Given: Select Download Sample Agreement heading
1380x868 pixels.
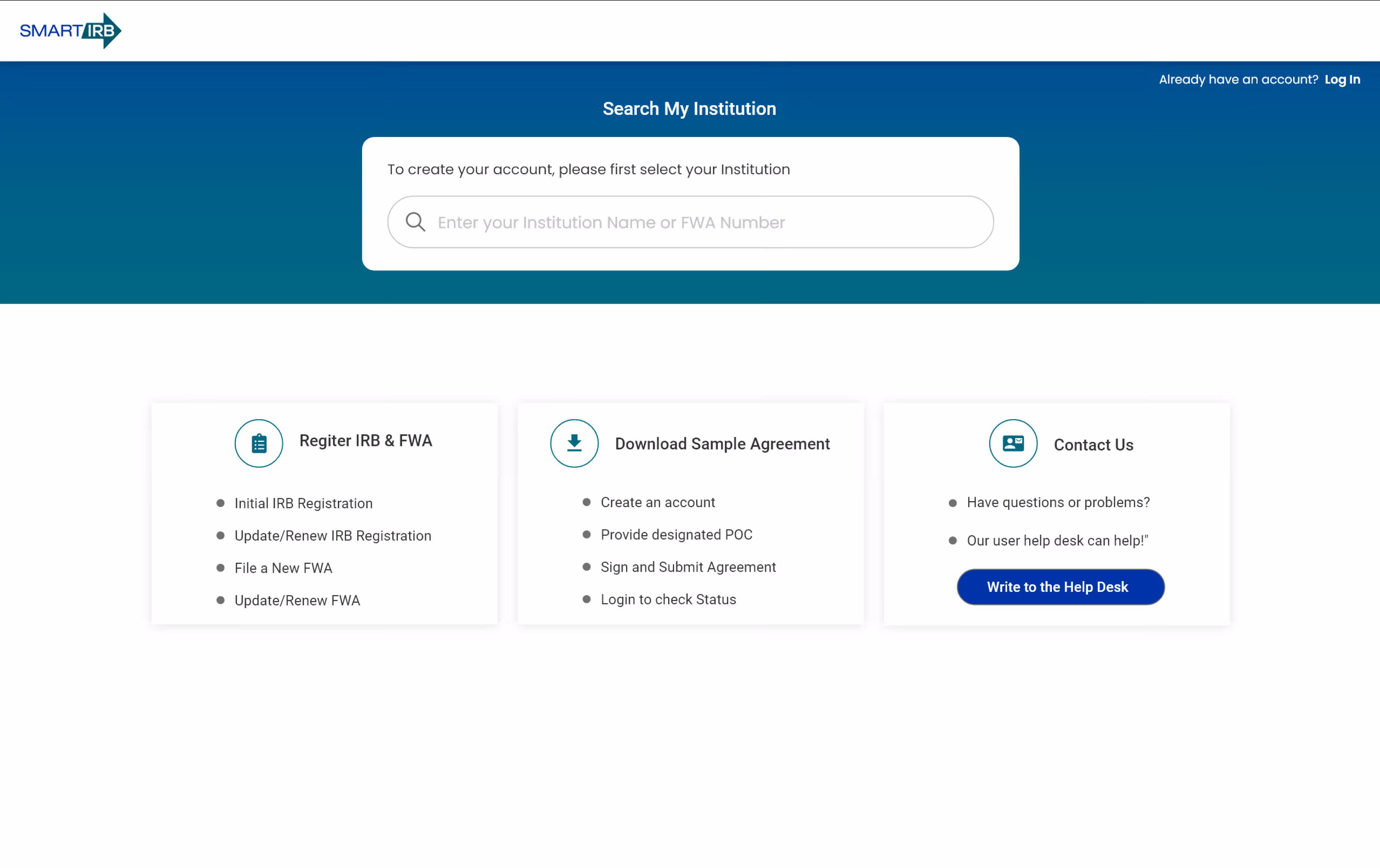Looking at the screenshot, I should click(722, 444).
